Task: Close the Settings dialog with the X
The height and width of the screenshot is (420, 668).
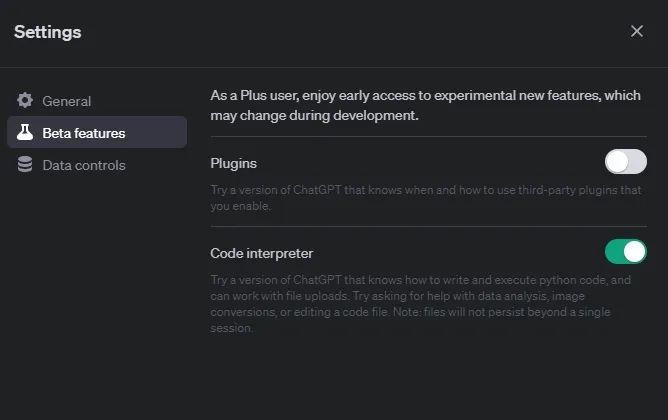Action: (x=637, y=31)
